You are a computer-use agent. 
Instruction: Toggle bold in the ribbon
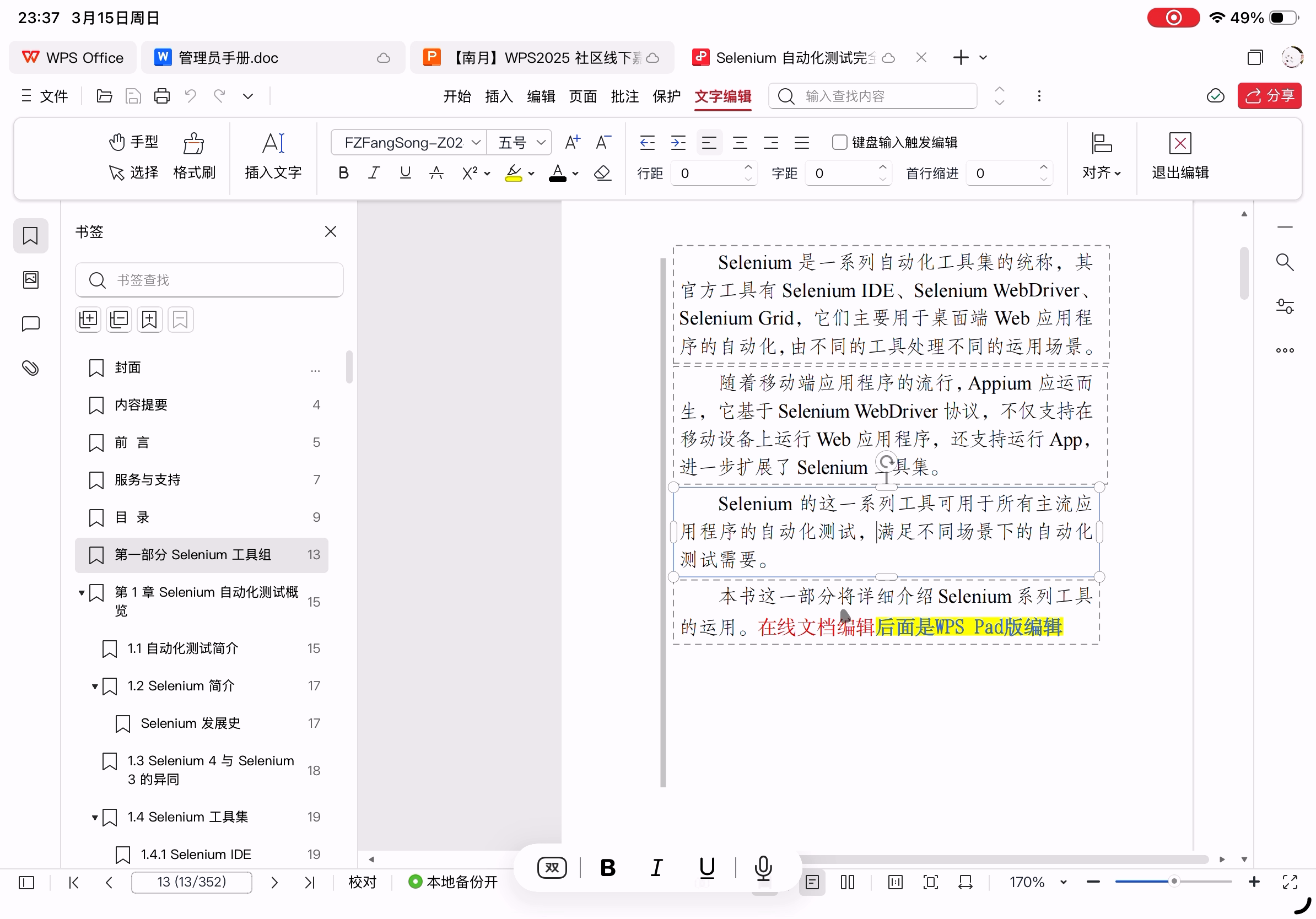(343, 173)
